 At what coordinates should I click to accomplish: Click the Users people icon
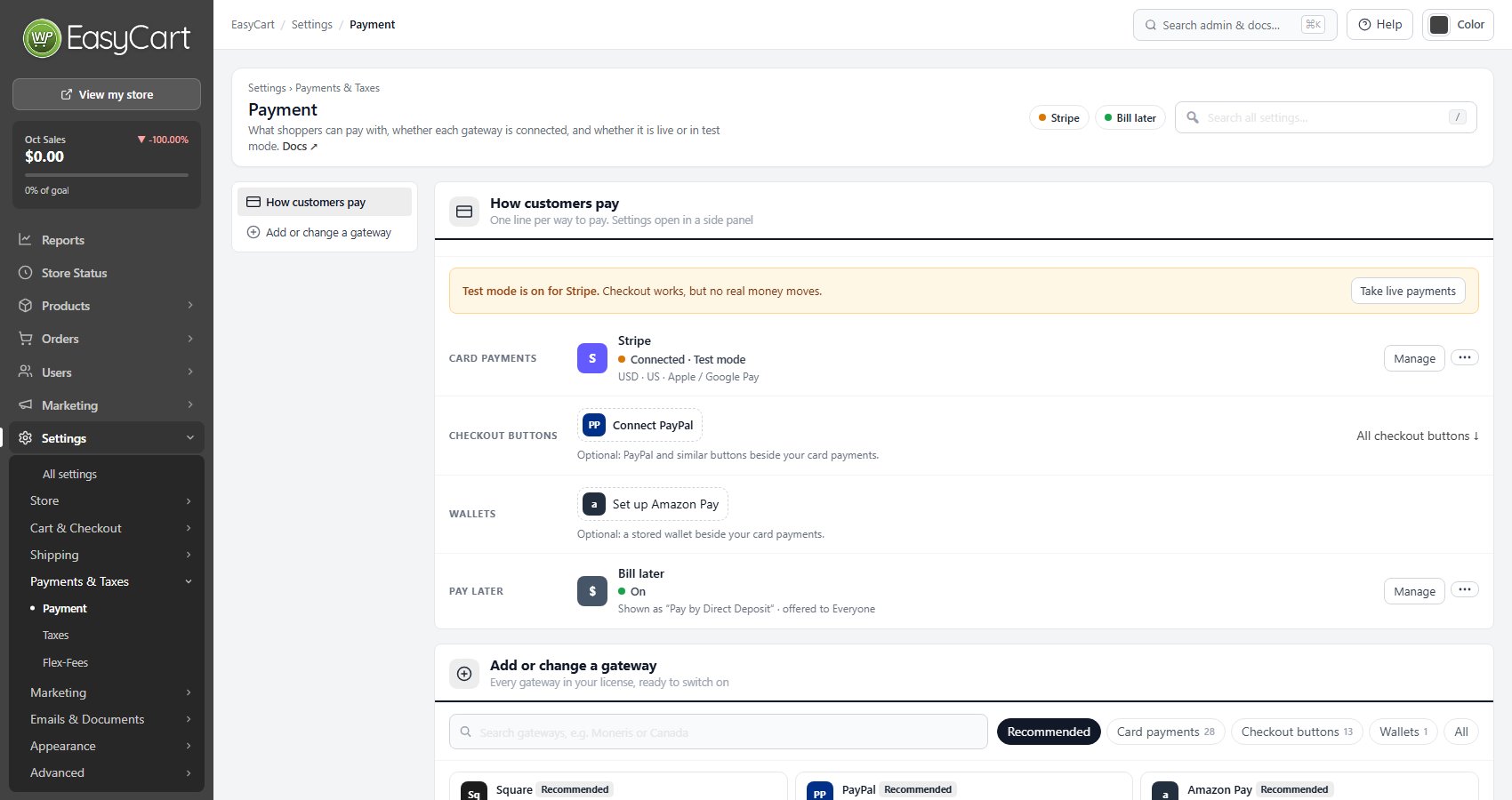(x=26, y=372)
